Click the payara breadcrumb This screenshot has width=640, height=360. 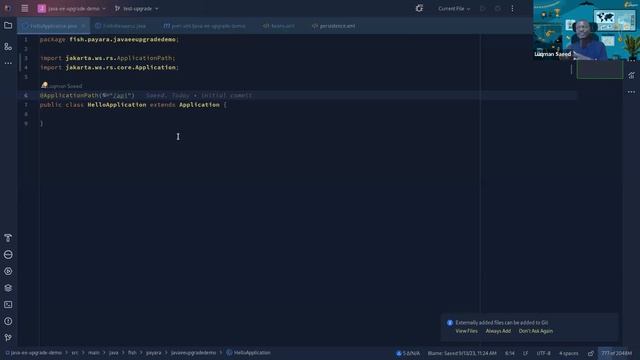click(153, 353)
